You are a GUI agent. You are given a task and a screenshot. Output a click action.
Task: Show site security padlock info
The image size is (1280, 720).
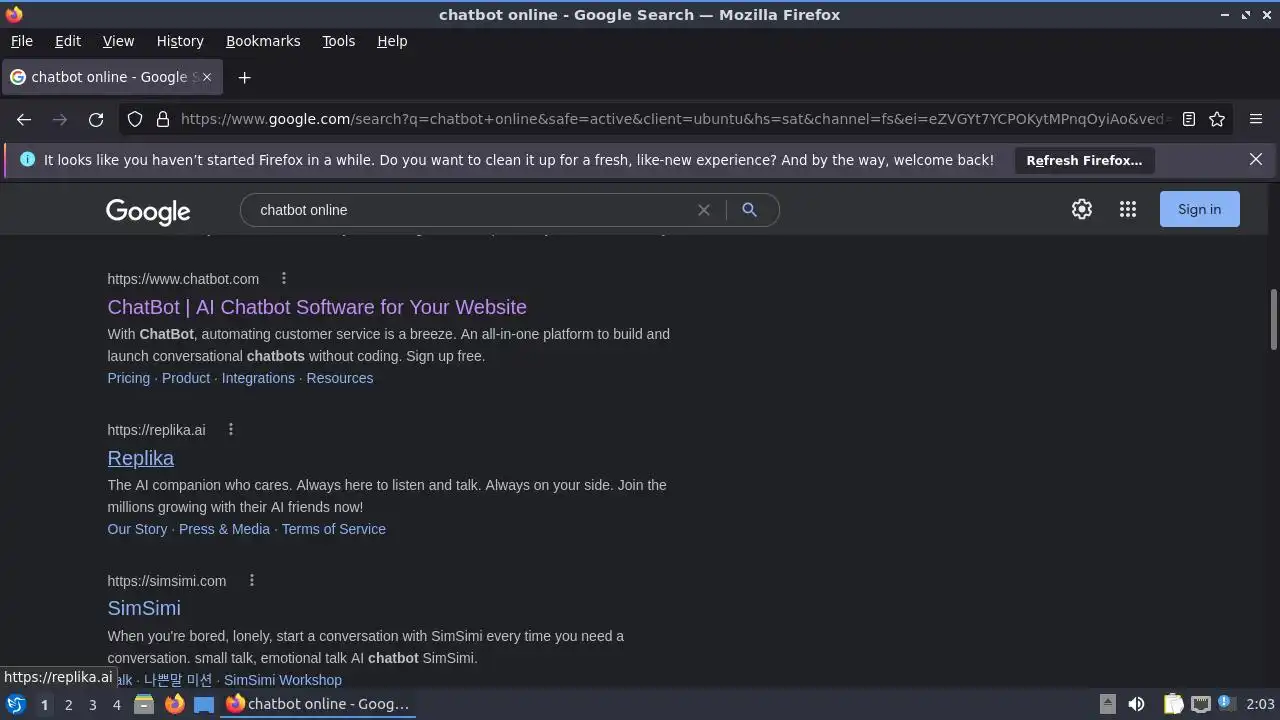pos(163,119)
